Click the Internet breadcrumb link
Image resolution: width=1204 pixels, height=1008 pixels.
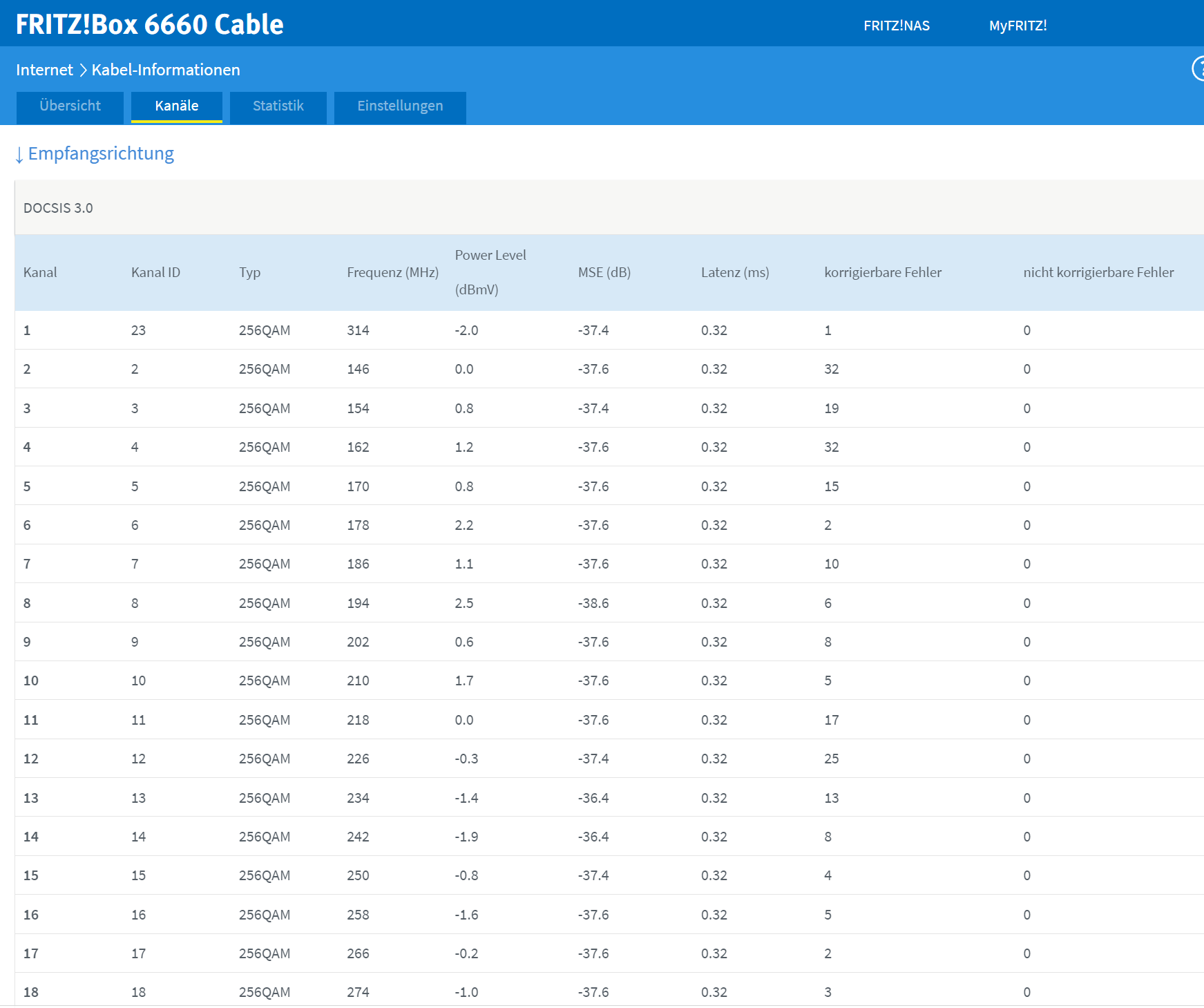pyautogui.click(x=44, y=70)
